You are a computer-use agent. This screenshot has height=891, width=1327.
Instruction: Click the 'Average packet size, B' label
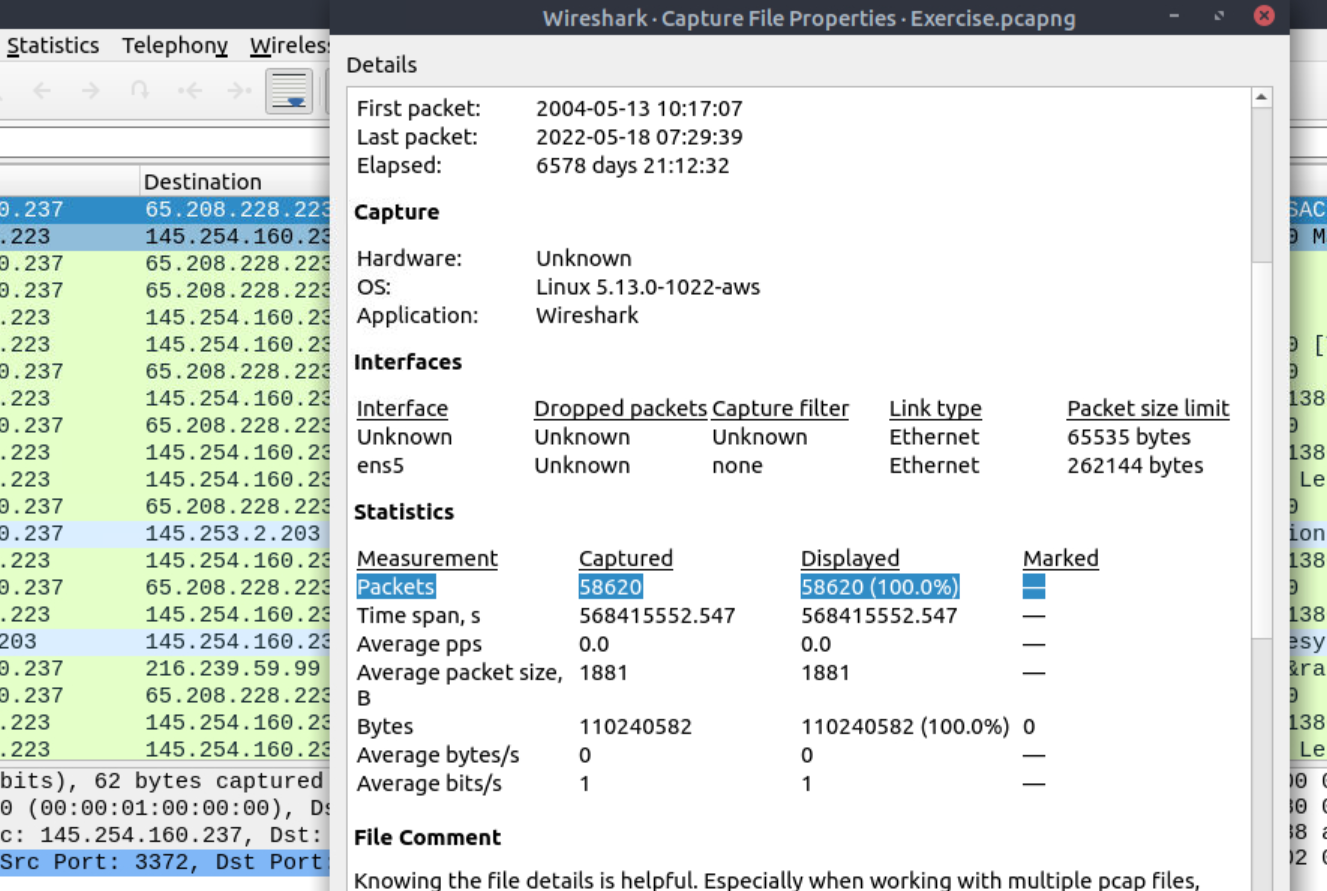[x=460, y=685]
